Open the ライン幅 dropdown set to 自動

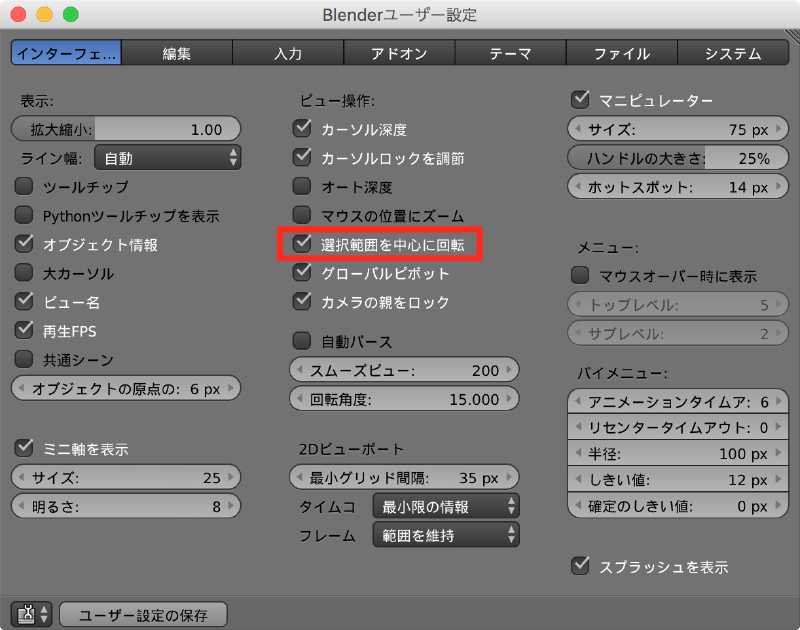click(x=167, y=158)
